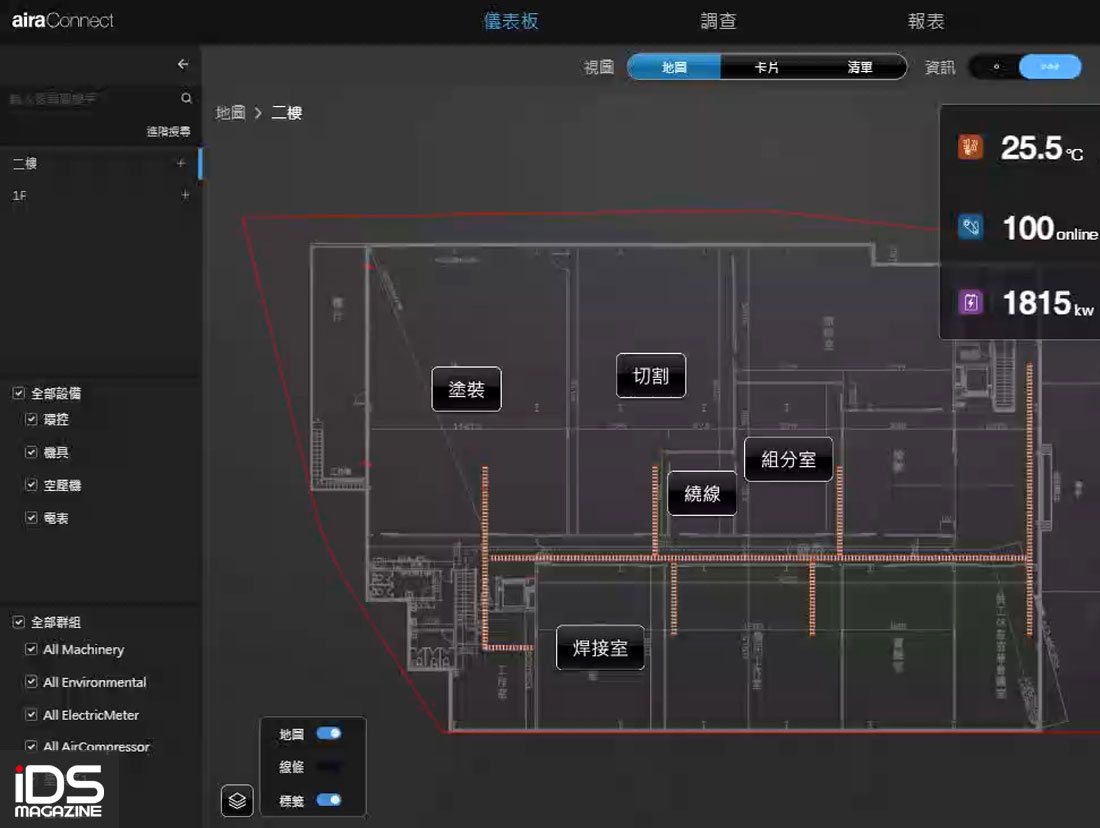This screenshot has width=1100, height=828.
Task: Uncheck the 環控 checkbox
Action: tap(31, 420)
